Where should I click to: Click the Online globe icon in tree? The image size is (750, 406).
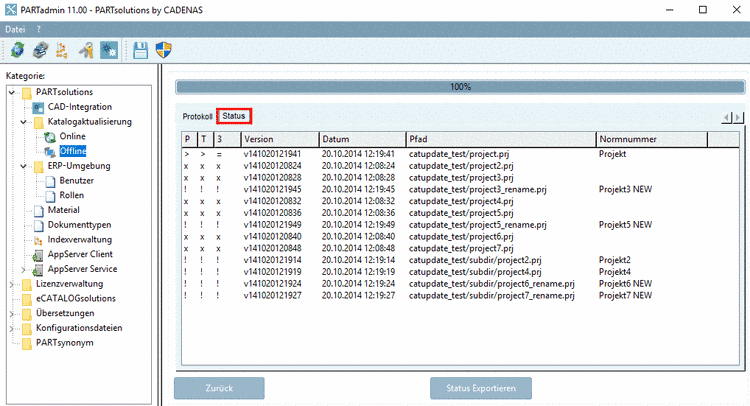[50, 137]
